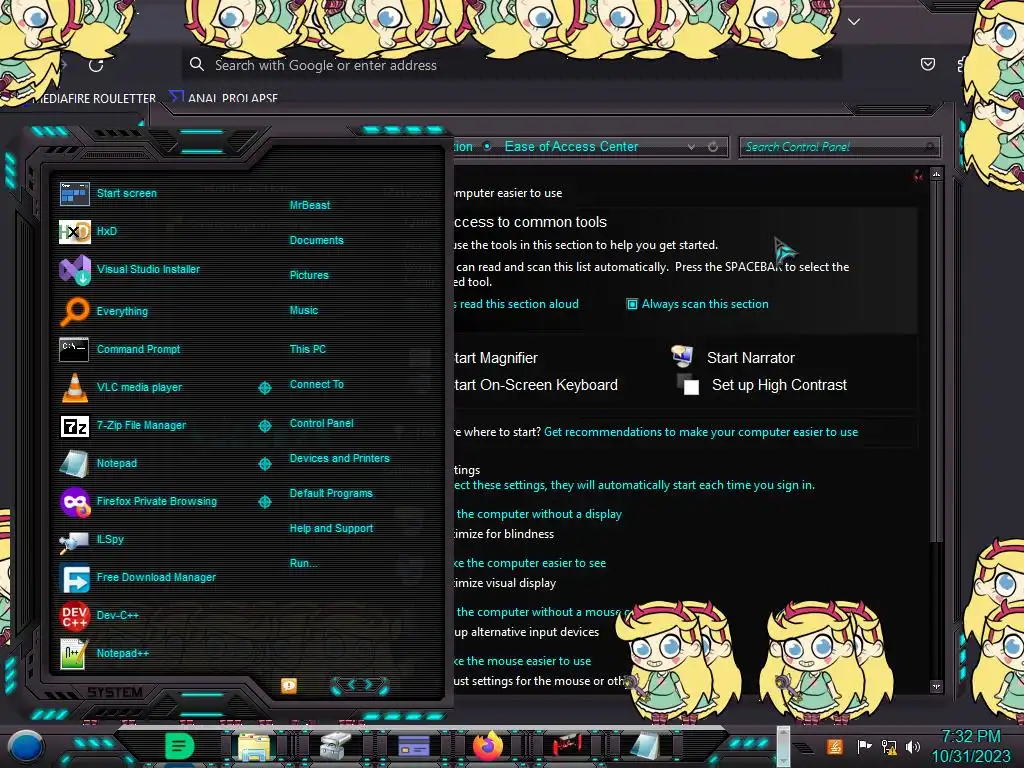Click the Start orb button
This screenshot has width=1024, height=768.
pos(26,746)
